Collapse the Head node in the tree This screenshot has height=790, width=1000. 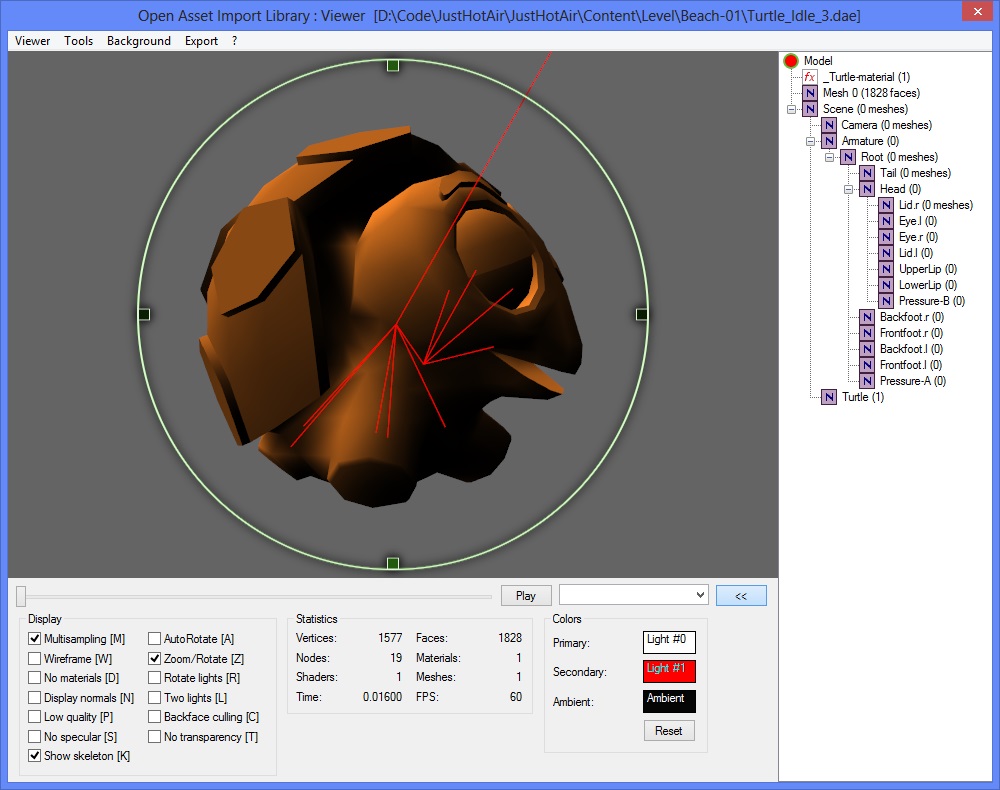848,189
